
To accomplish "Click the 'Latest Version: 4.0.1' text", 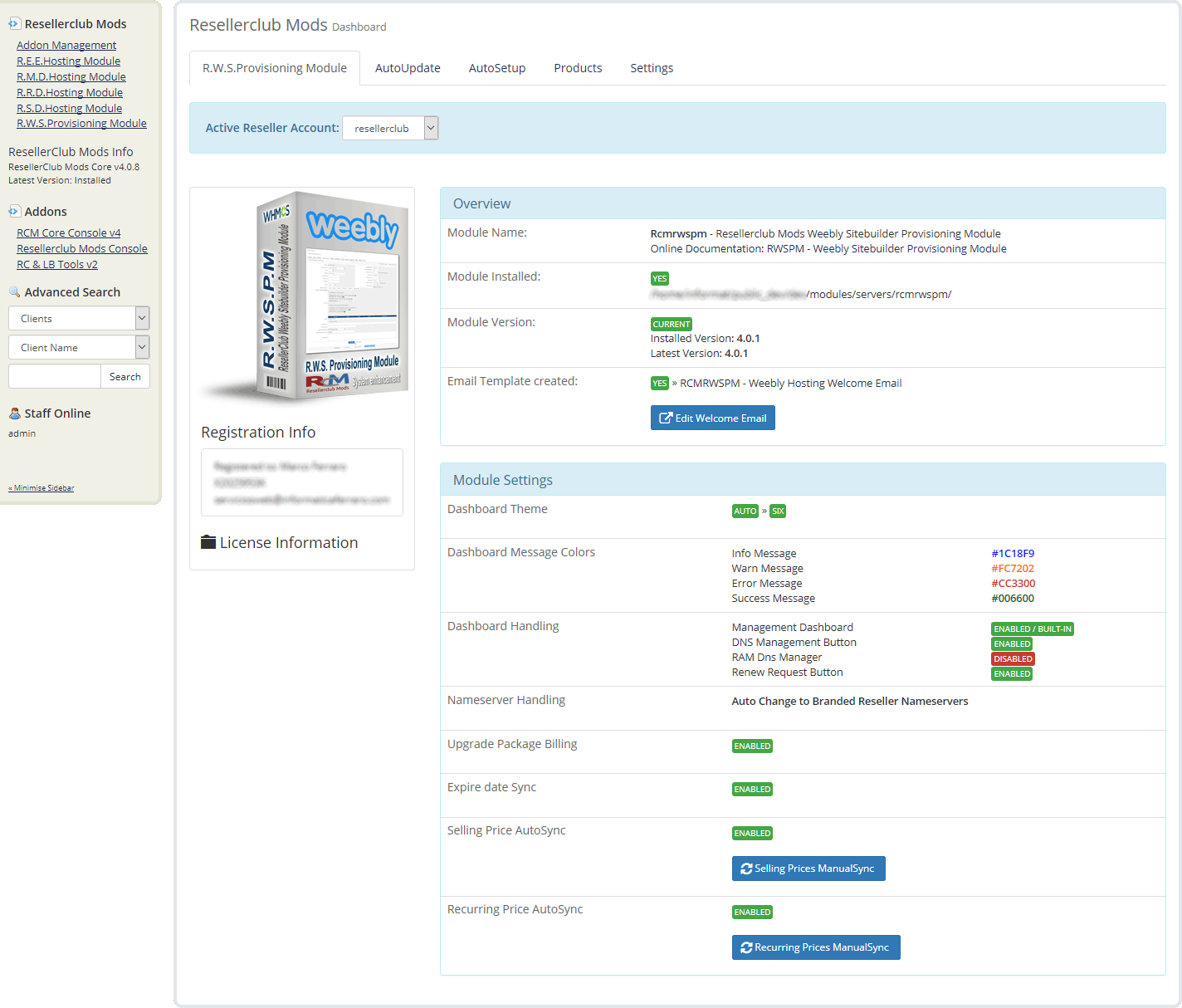I will (x=699, y=354).
